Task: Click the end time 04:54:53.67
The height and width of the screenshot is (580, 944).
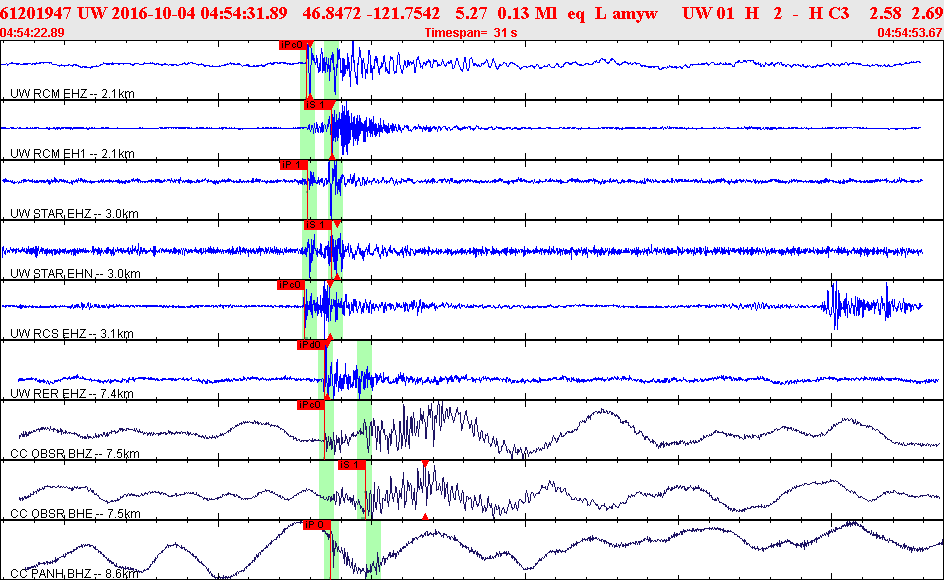Action: [910, 33]
